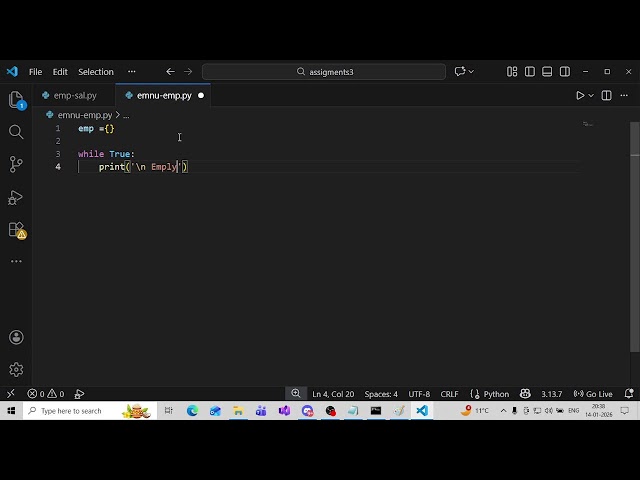The width and height of the screenshot is (640, 480).
Task: Click the VS Code logo in title bar
Action: click(12, 71)
